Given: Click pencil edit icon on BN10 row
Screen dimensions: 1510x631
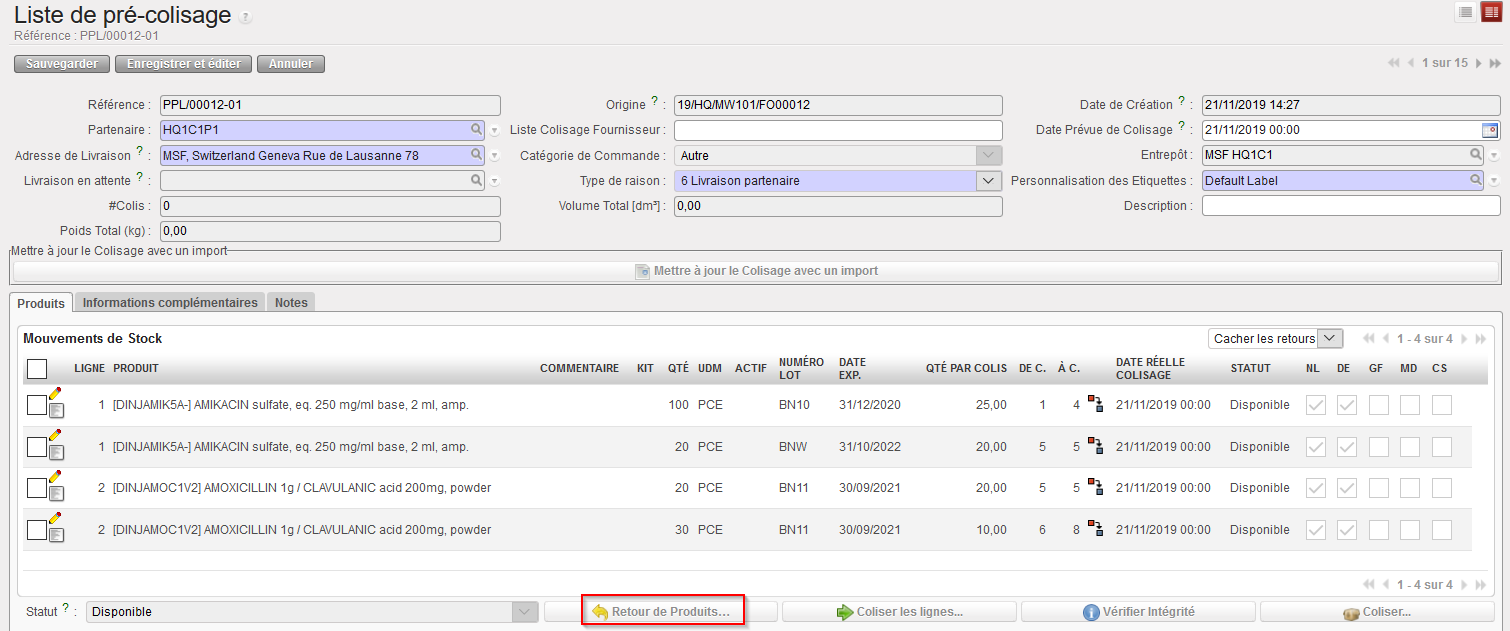Looking at the screenshot, I should click(55, 395).
